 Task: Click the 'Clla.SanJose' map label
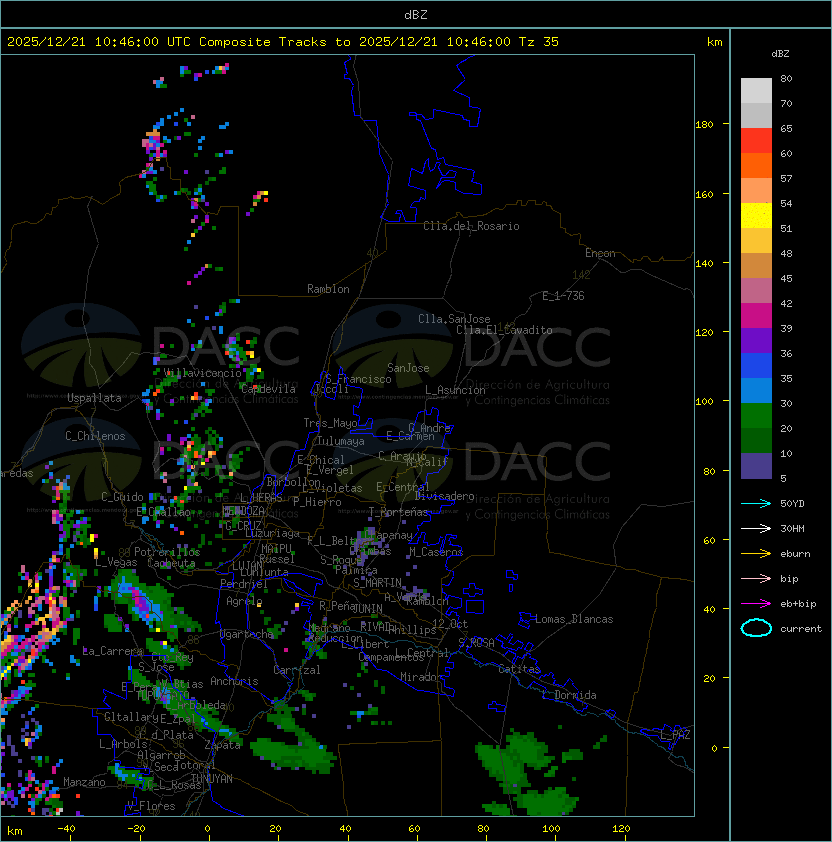tap(454, 319)
